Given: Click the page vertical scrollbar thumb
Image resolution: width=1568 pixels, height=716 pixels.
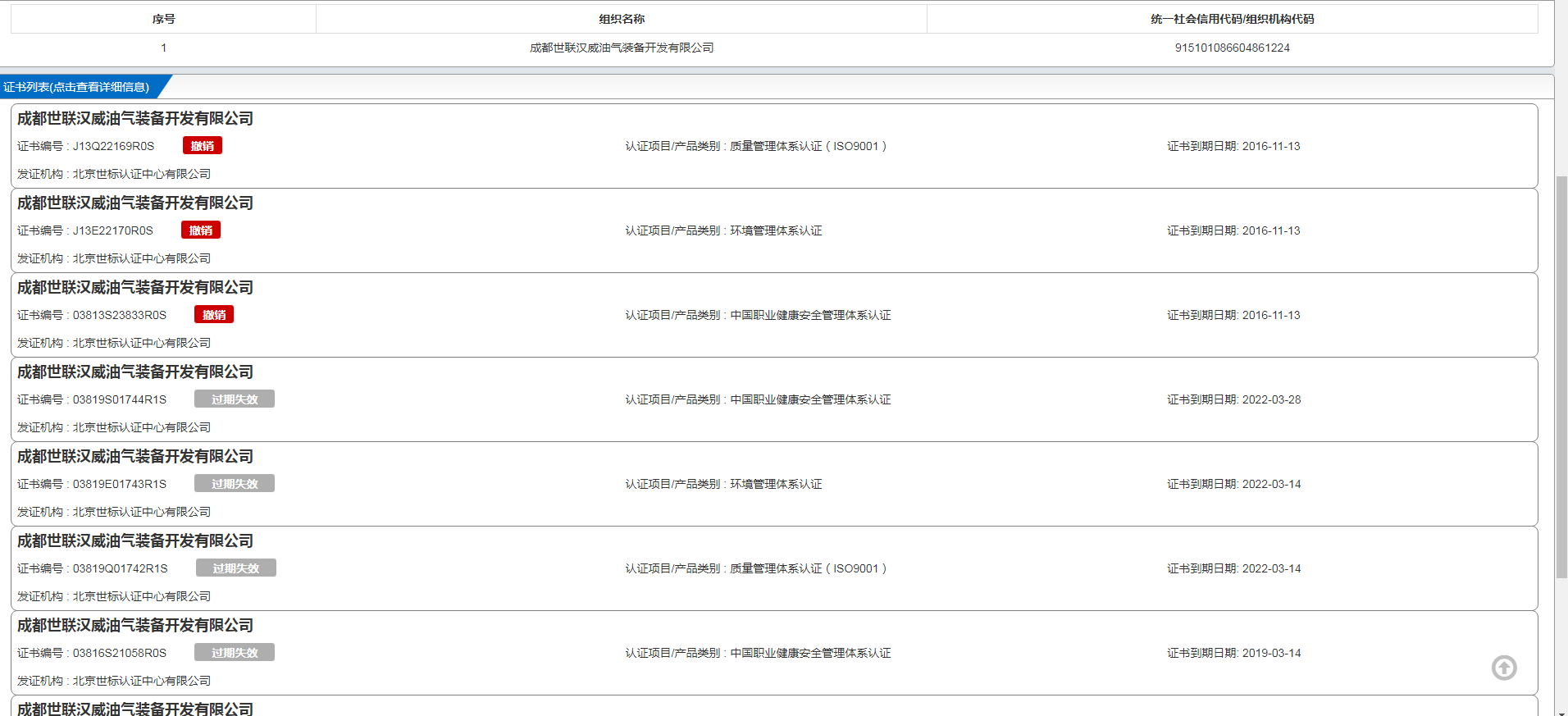Looking at the screenshot, I should click(x=1561, y=377).
